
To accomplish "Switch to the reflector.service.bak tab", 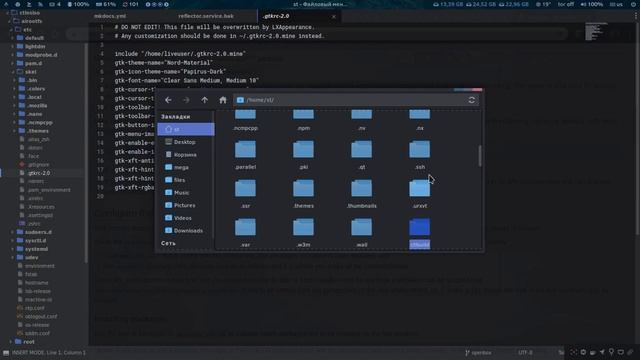I will [x=206, y=16].
